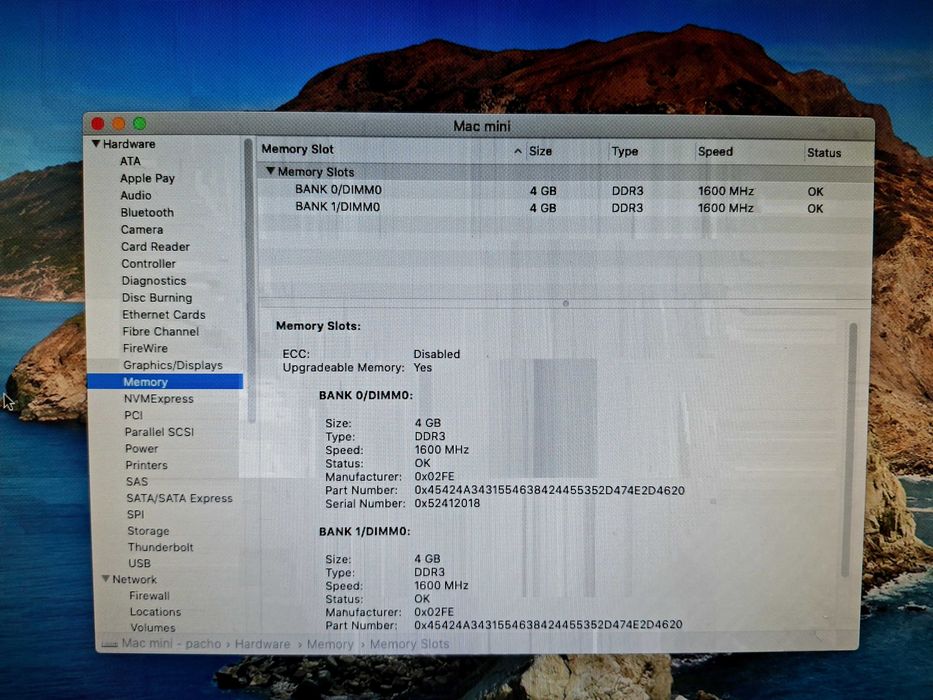Select SATA/SATA Express in the sidebar

point(179,498)
